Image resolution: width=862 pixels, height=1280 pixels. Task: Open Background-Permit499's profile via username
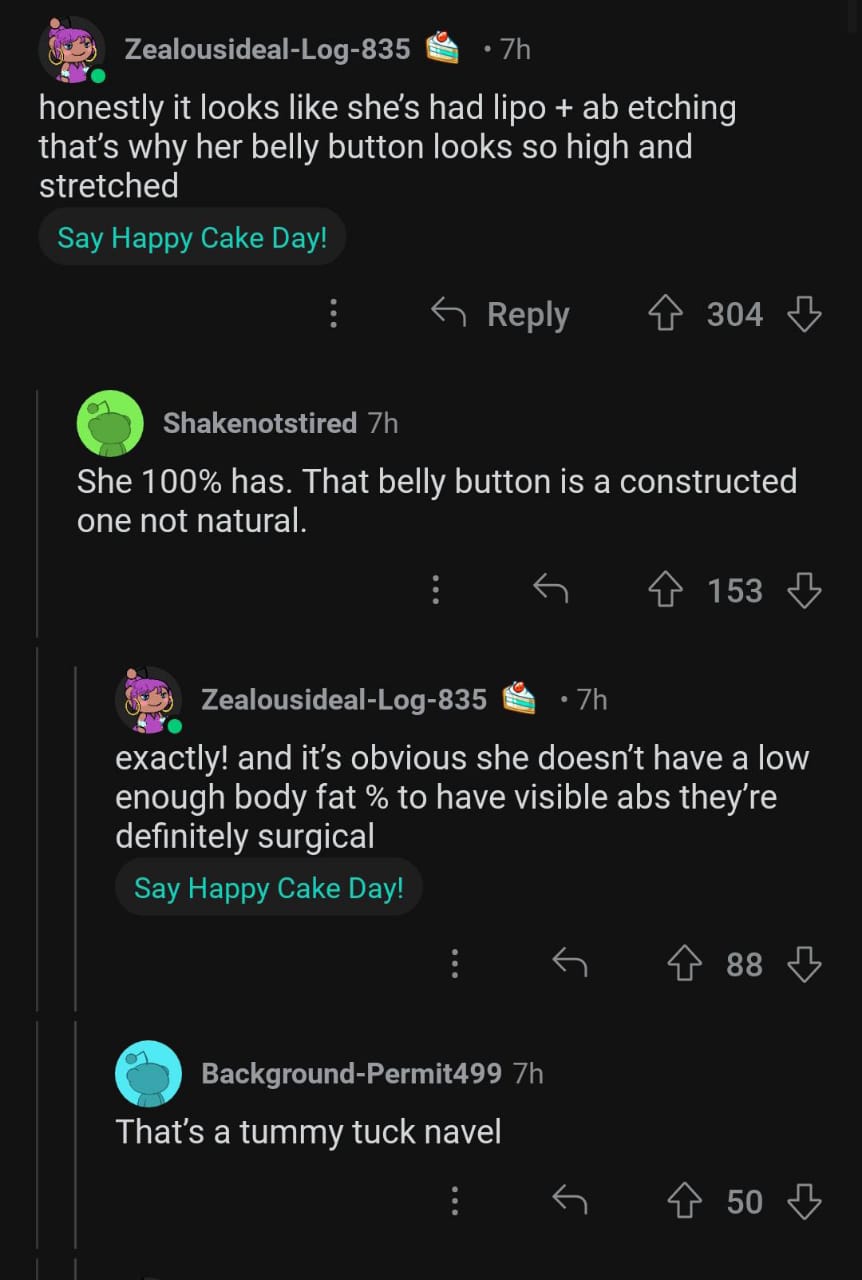351,1073
